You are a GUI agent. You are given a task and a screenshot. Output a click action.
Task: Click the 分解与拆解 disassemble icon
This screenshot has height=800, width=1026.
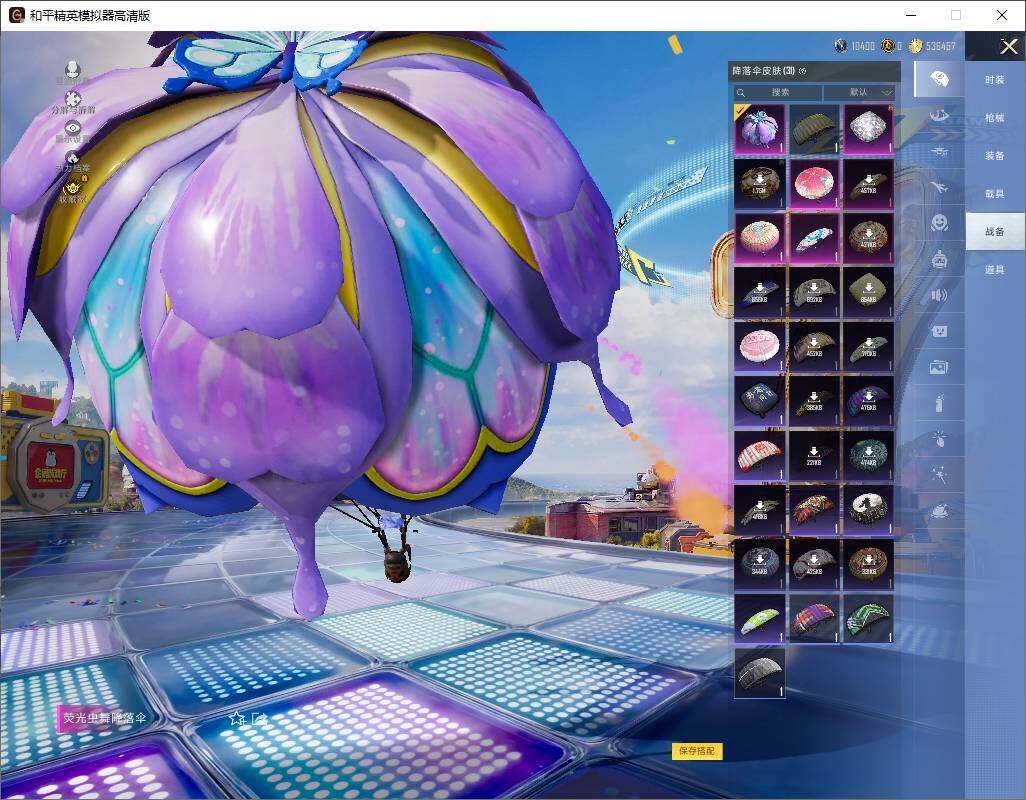[73, 100]
